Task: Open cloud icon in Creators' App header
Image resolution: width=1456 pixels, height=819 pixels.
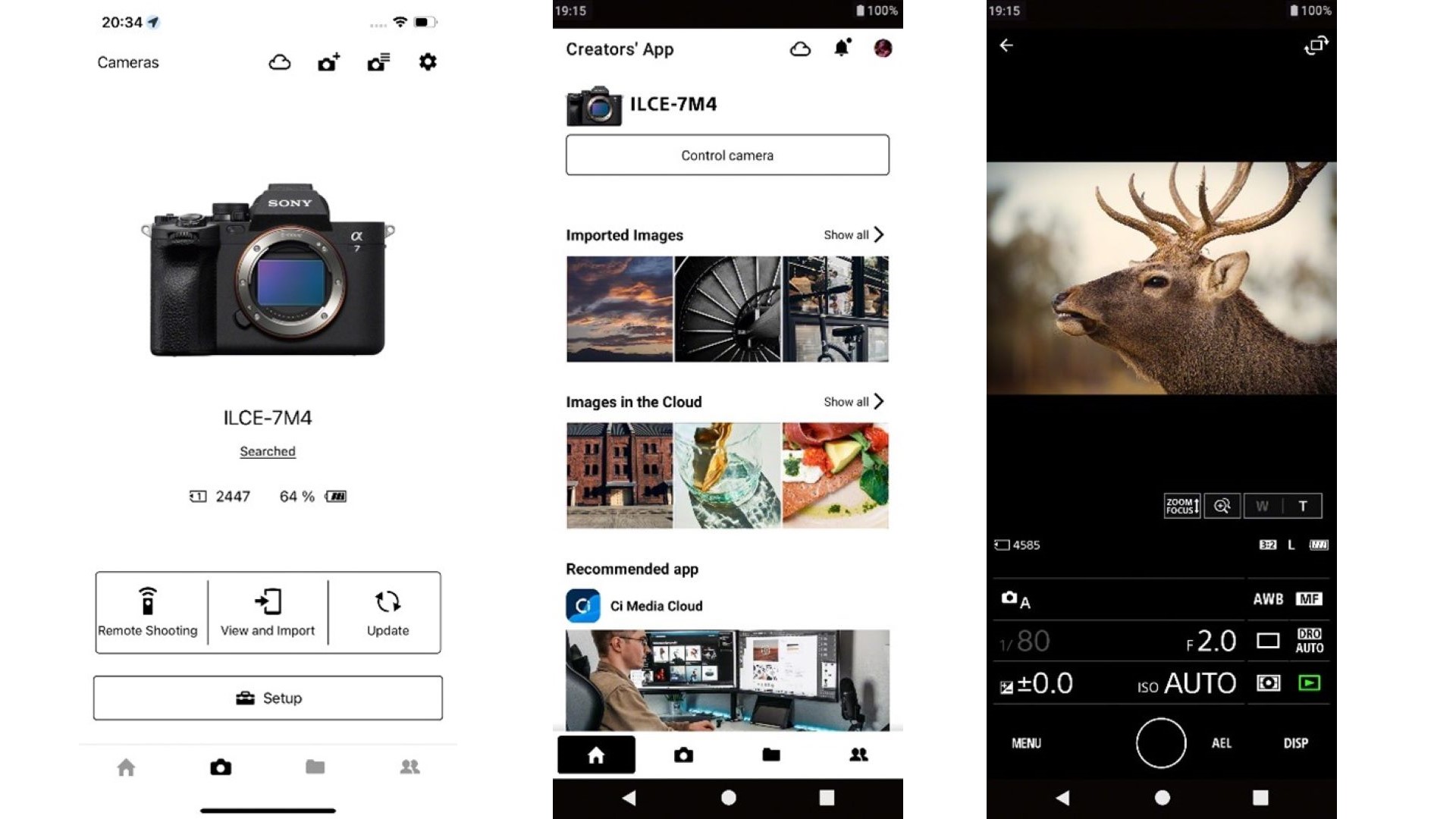Action: pos(800,49)
